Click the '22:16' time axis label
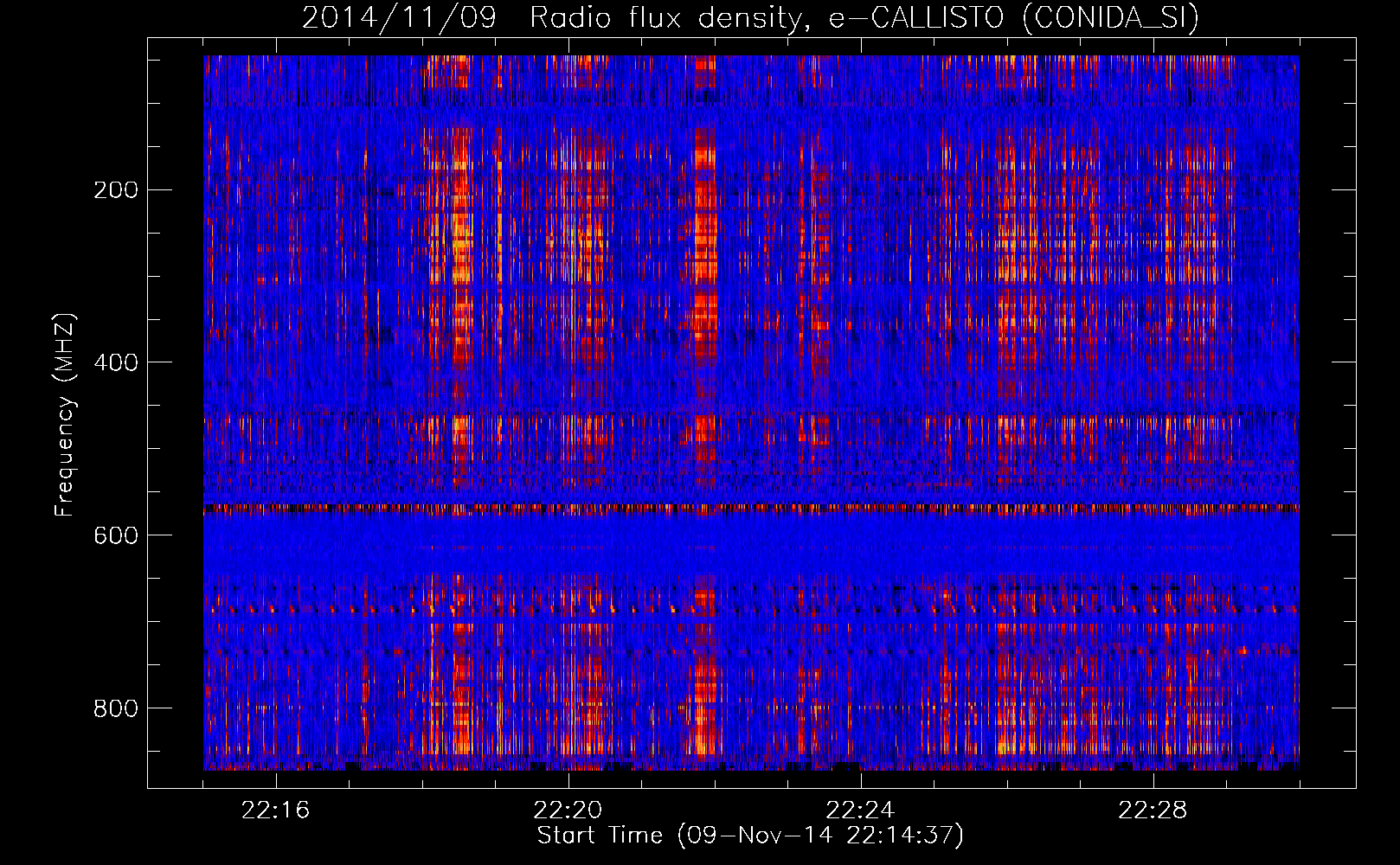 click(x=275, y=811)
